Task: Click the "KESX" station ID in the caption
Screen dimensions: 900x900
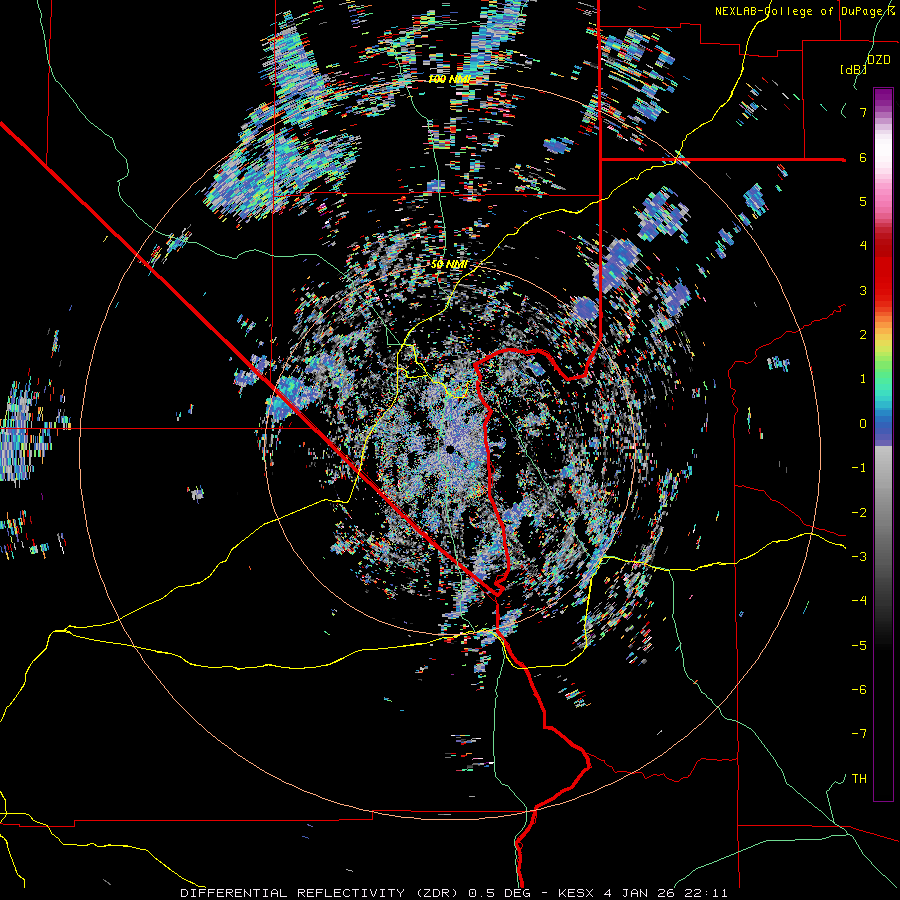Action: pos(577,893)
